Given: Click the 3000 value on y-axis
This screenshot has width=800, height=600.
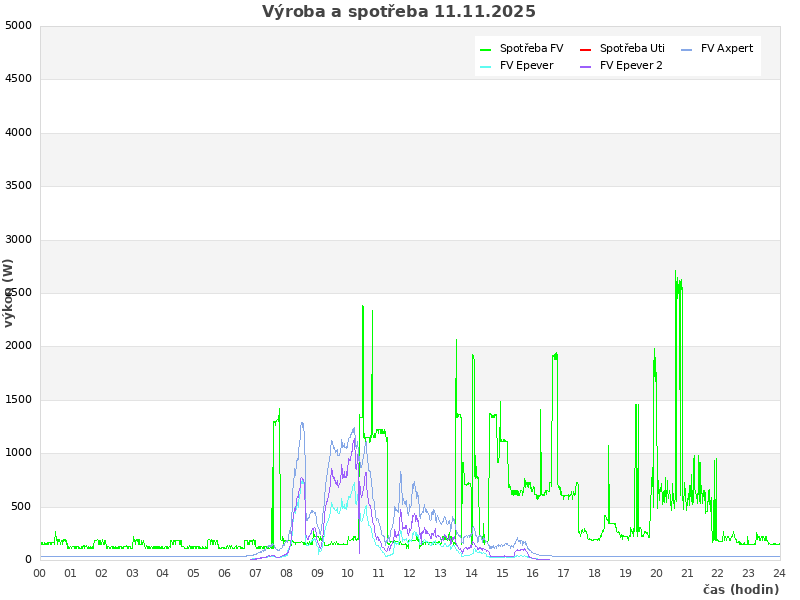Looking at the screenshot, I should point(18,239).
